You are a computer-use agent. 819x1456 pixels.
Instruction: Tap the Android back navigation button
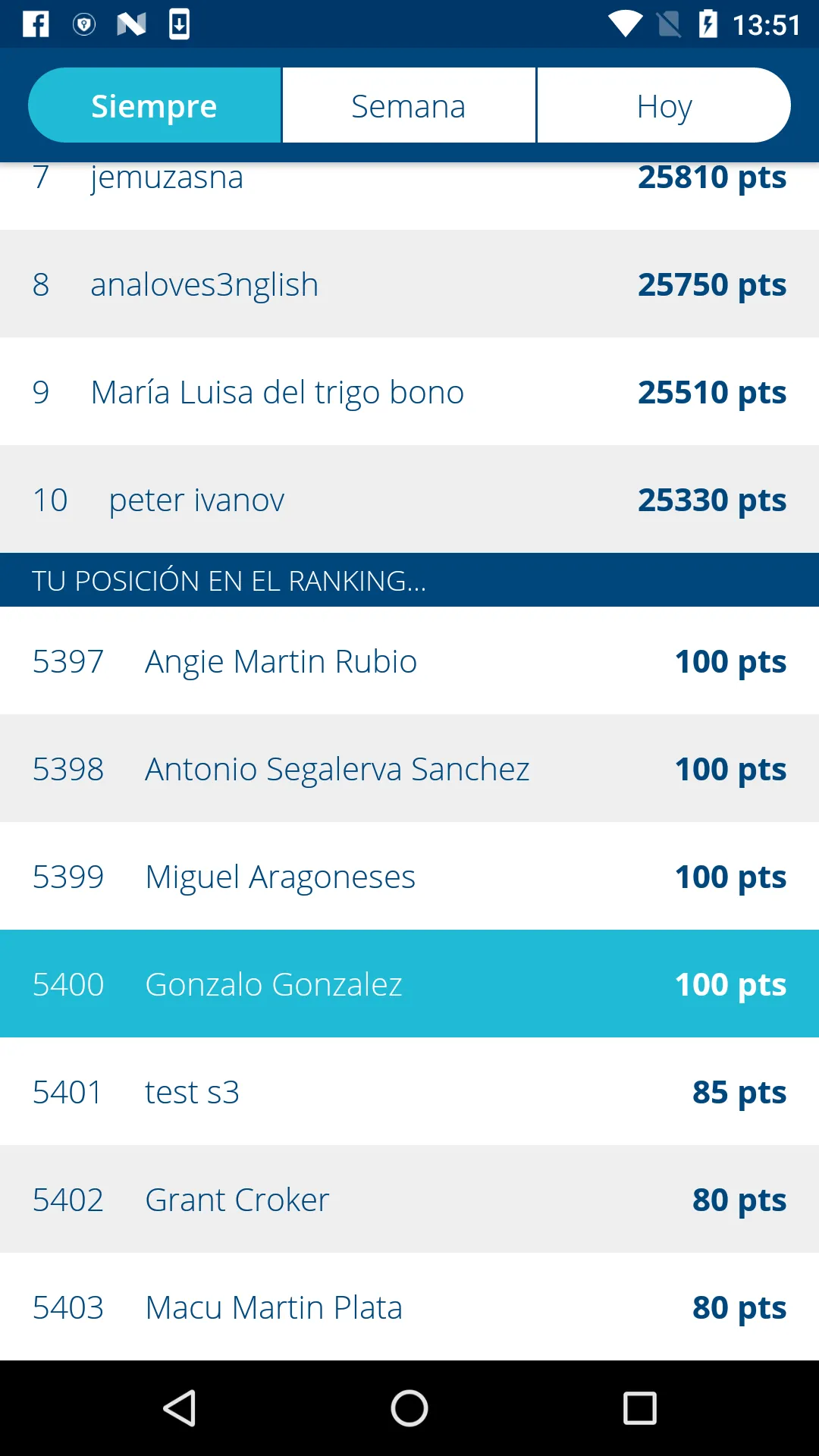coord(180,1408)
